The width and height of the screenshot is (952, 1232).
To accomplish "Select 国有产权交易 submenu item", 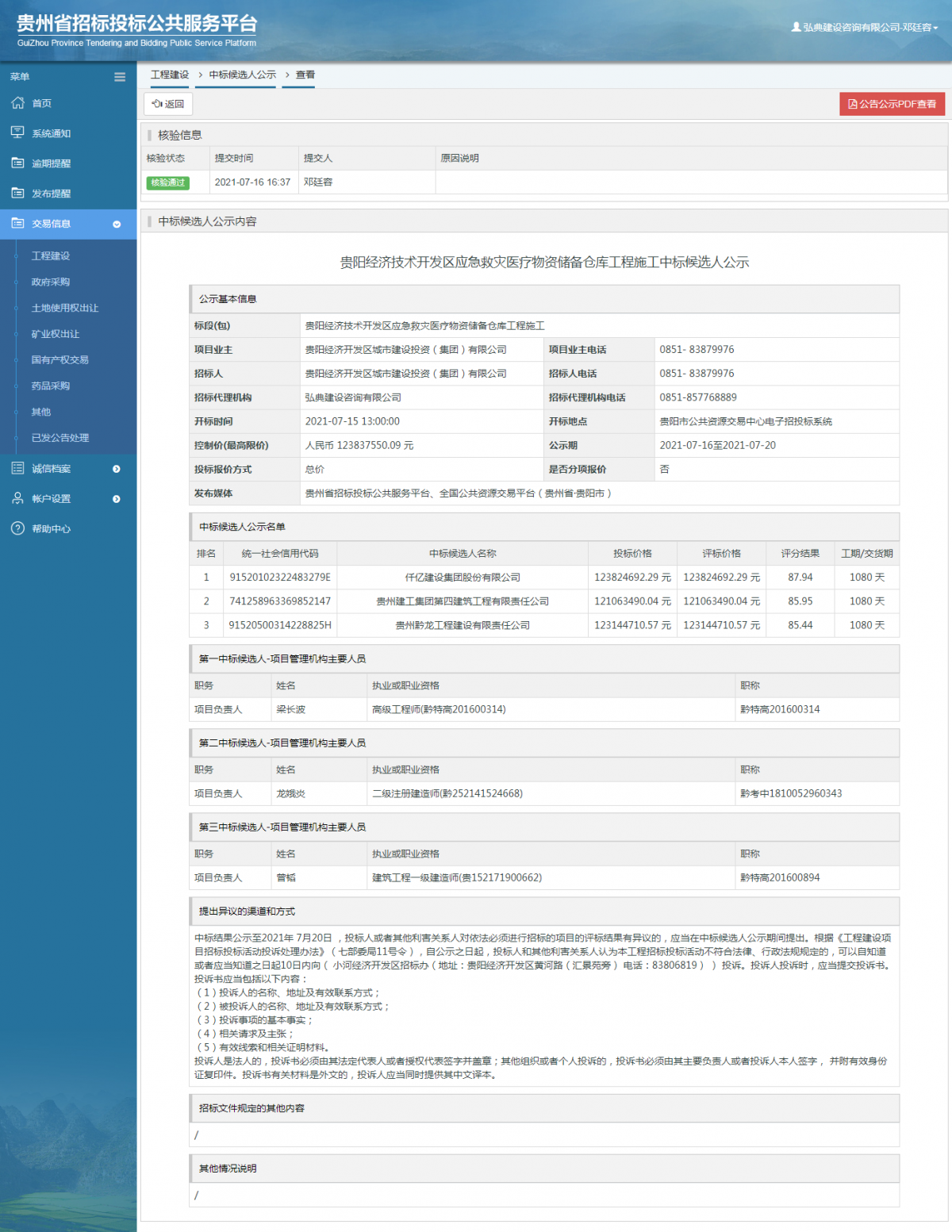I will 60,359.
